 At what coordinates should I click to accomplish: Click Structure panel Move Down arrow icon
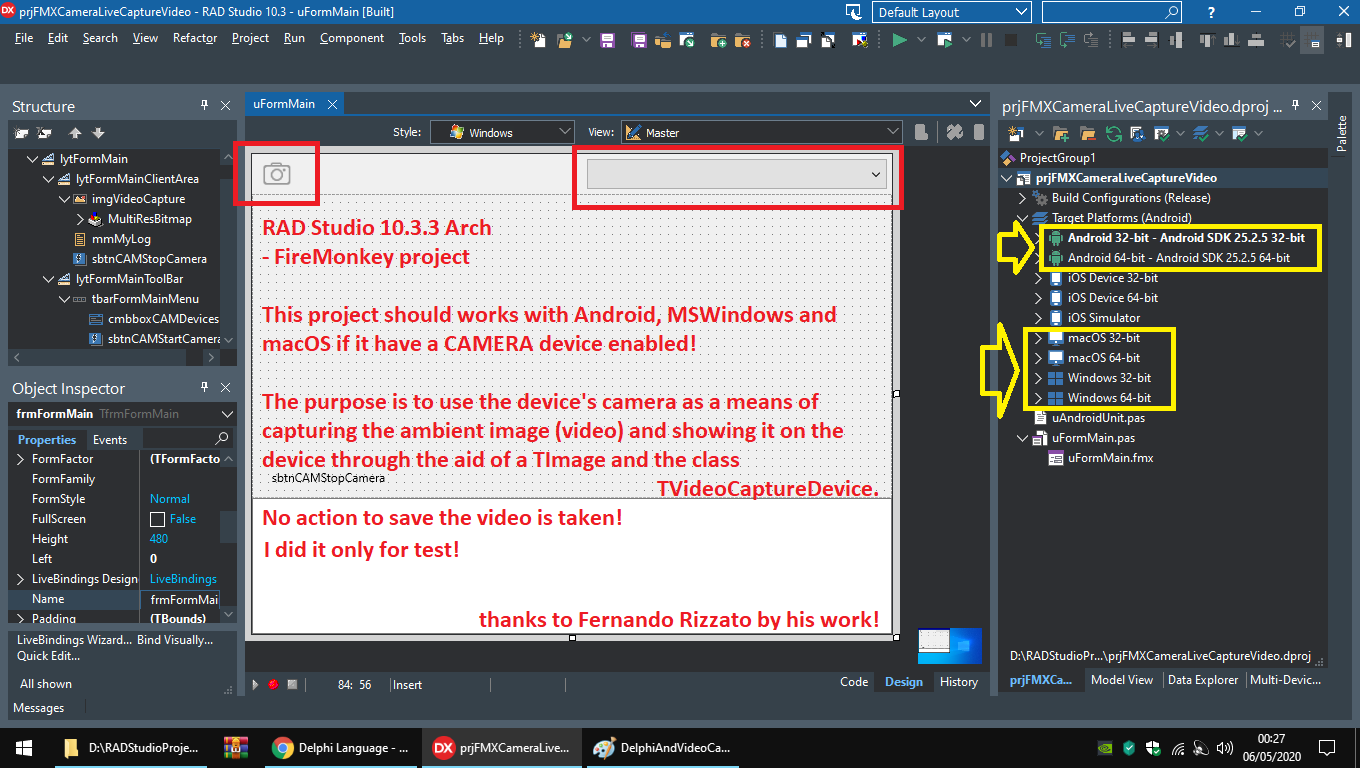(98, 133)
